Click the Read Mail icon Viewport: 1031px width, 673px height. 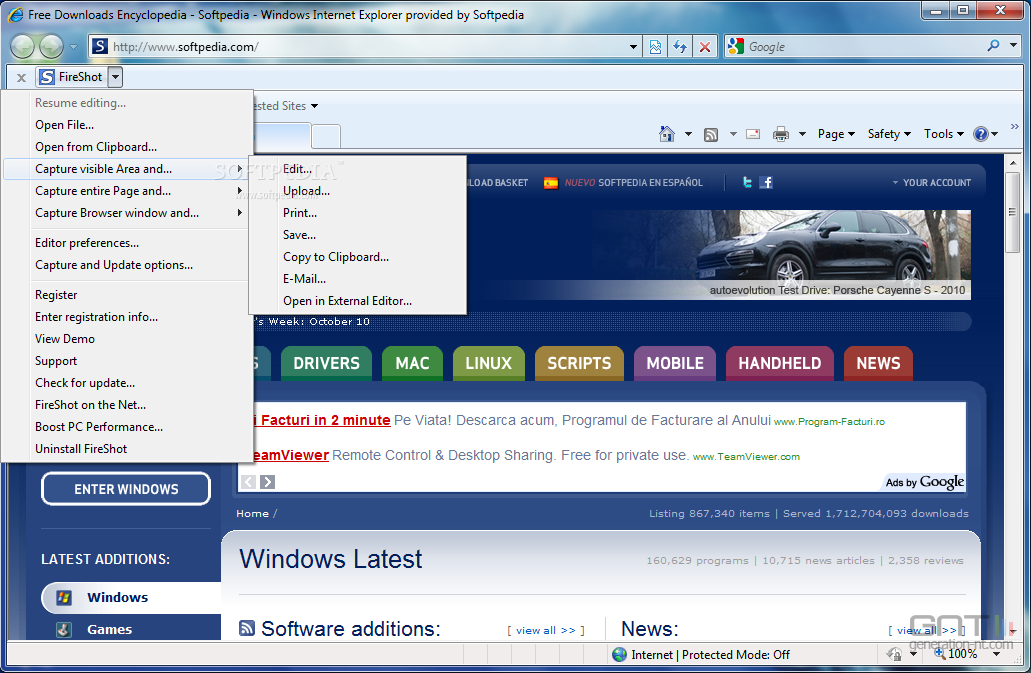click(754, 134)
